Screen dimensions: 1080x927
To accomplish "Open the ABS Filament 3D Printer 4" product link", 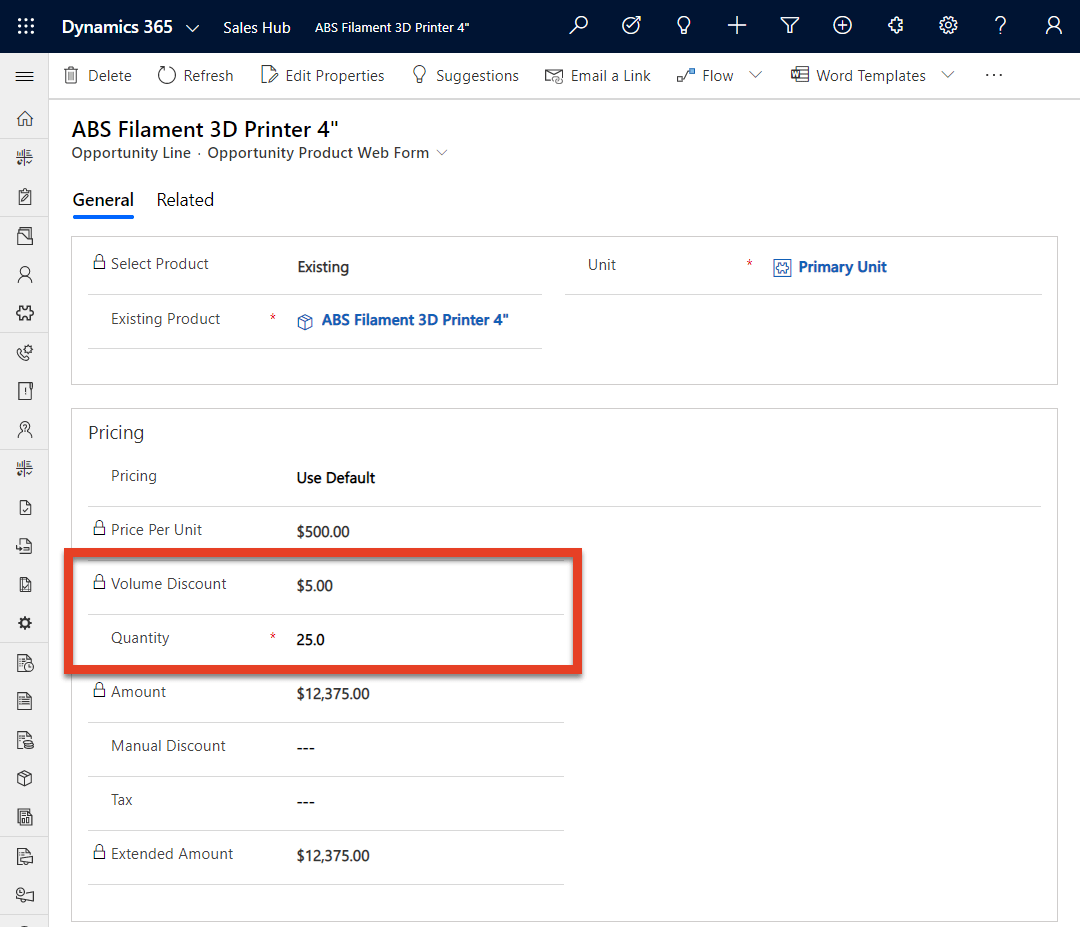I will pyautogui.click(x=414, y=319).
